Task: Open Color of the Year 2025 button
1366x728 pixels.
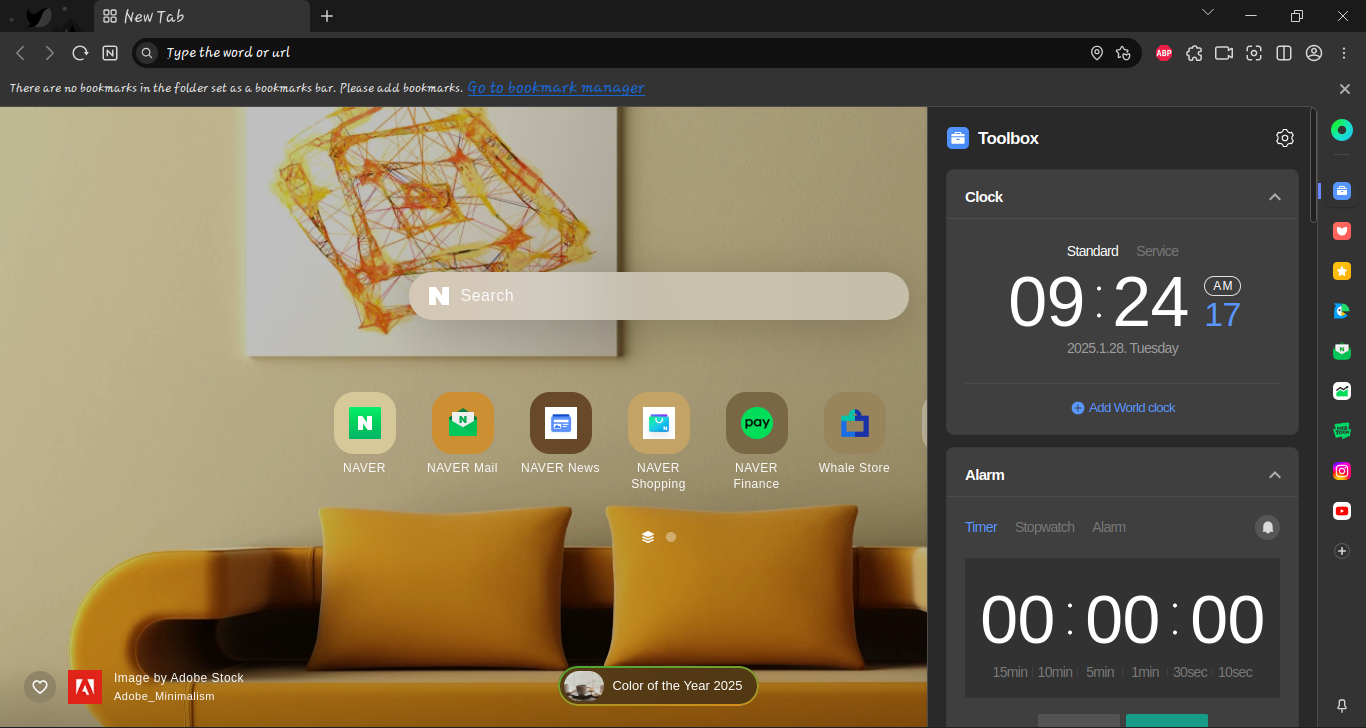Action: [x=658, y=686]
